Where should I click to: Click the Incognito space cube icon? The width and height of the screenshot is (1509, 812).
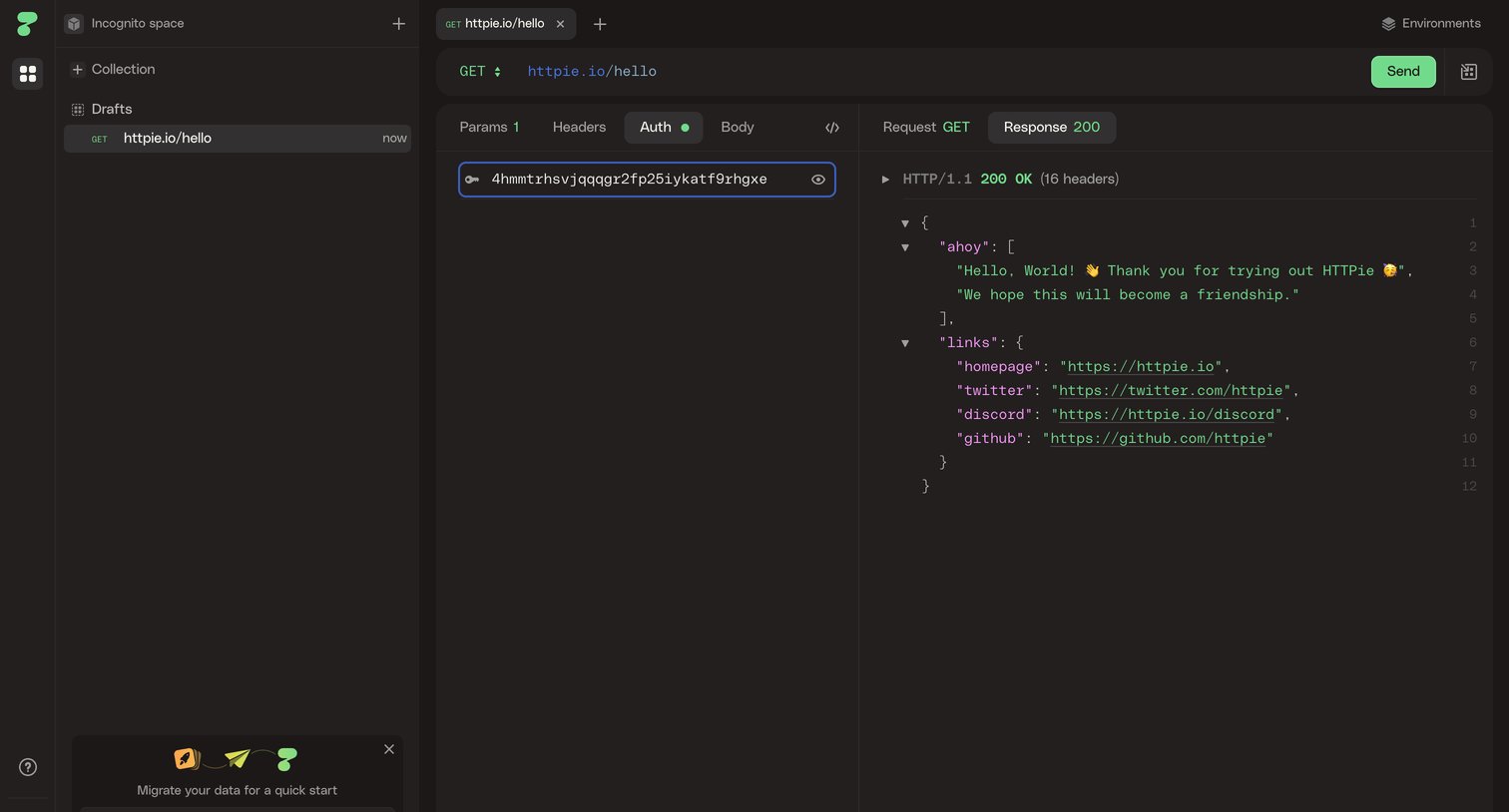coord(74,23)
